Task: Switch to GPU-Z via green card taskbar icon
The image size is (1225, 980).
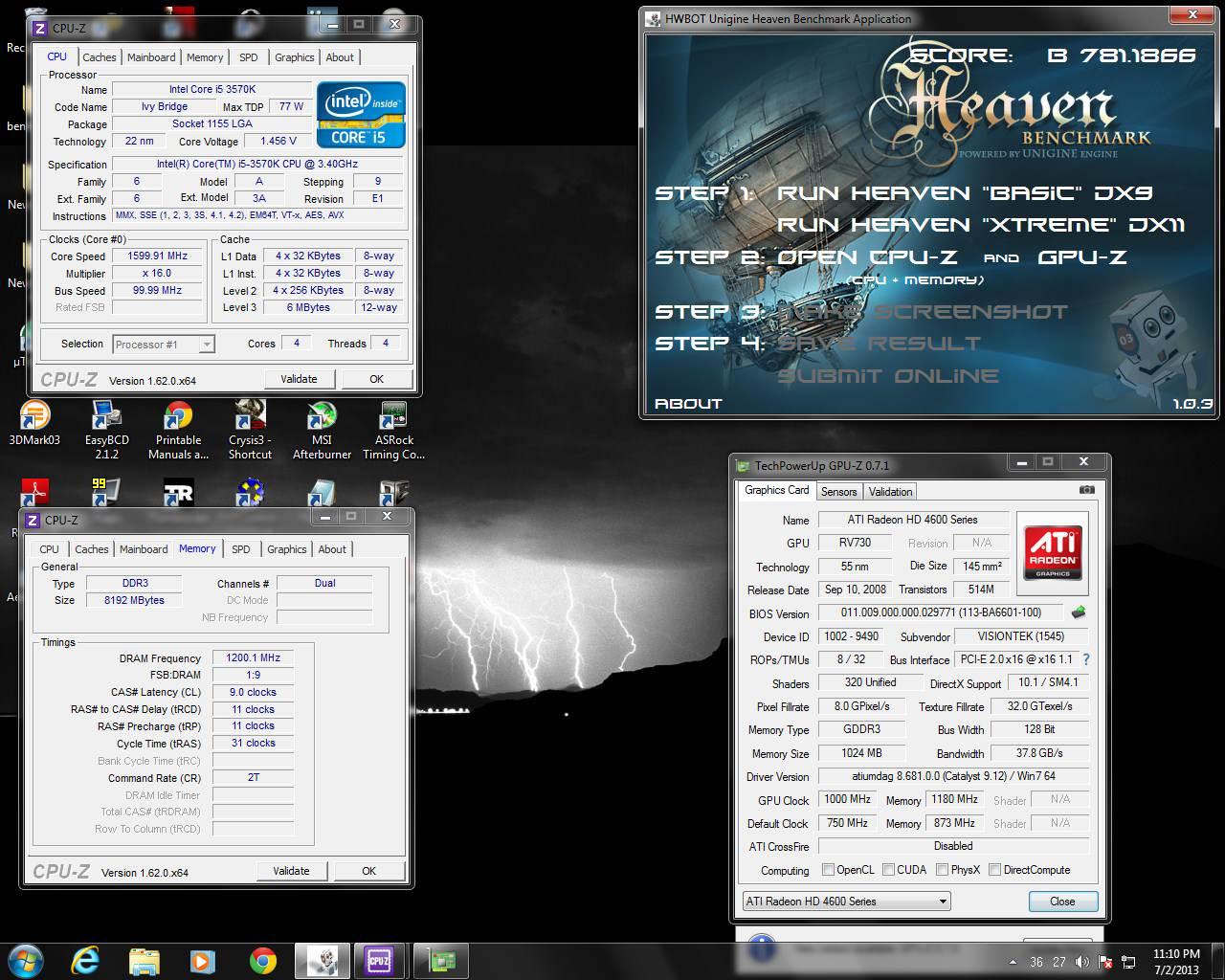Action: [441, 961]
